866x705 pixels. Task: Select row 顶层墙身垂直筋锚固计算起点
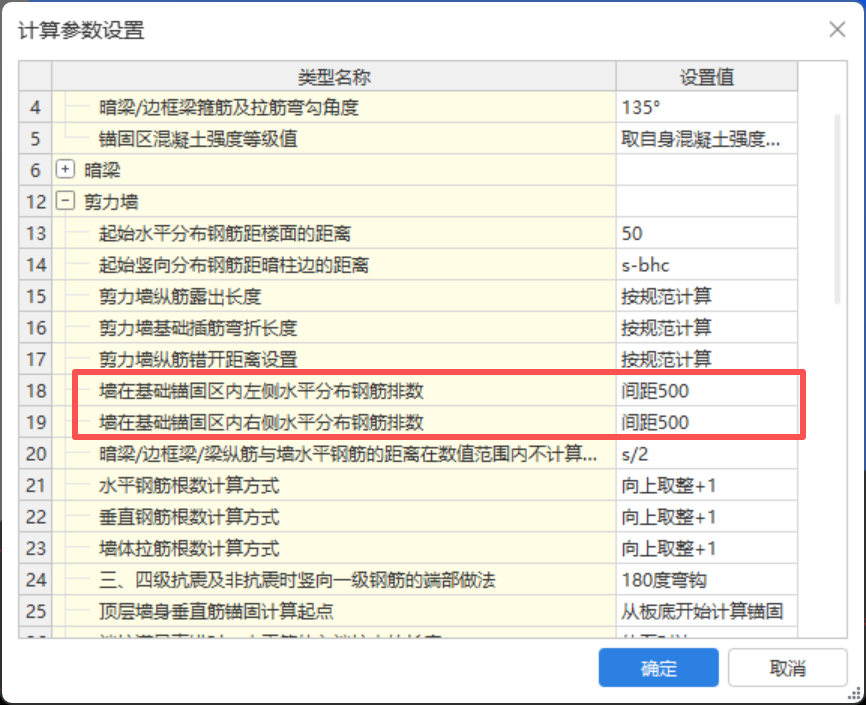point(334,611)
